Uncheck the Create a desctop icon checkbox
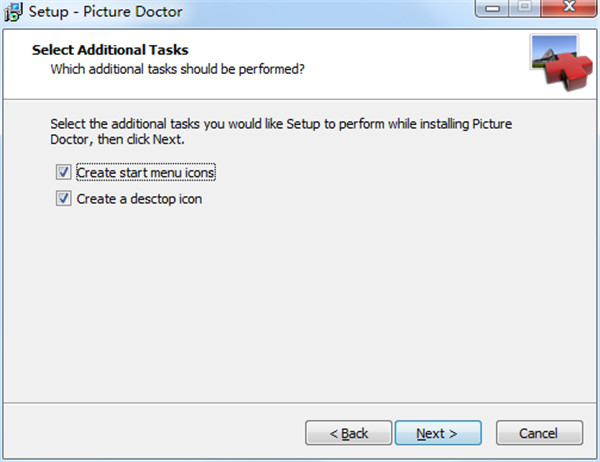The image size is (600, 462). click(x=64, y=198)
